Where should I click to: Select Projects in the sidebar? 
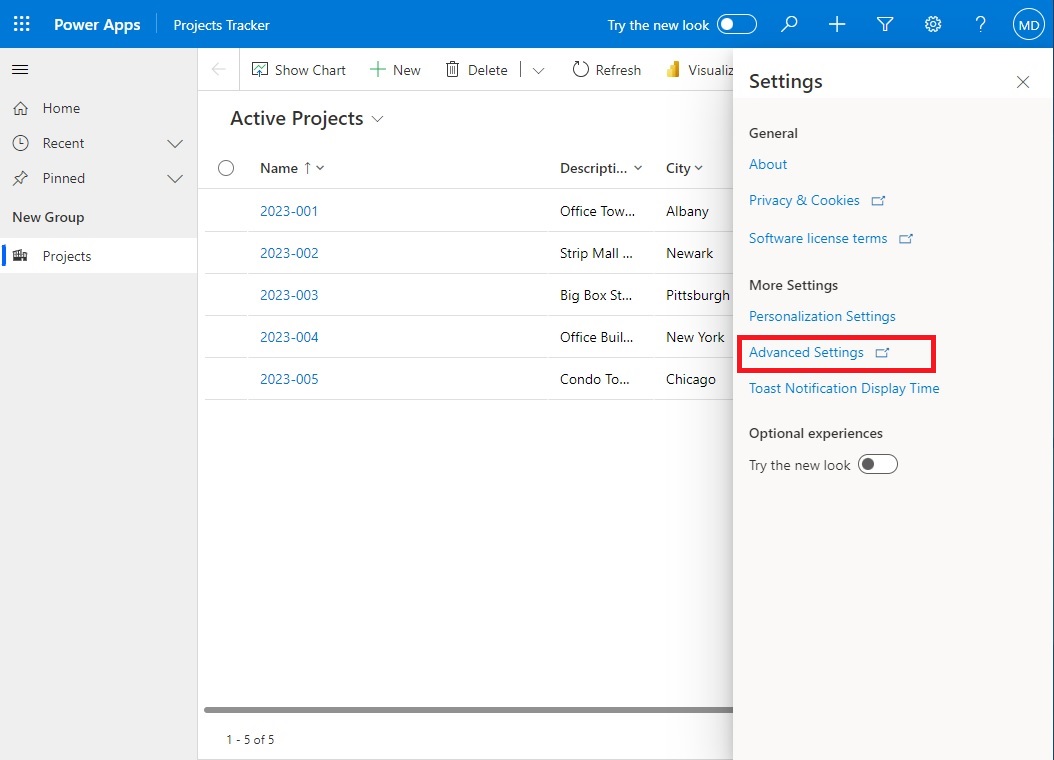click(x=66, y=255)
